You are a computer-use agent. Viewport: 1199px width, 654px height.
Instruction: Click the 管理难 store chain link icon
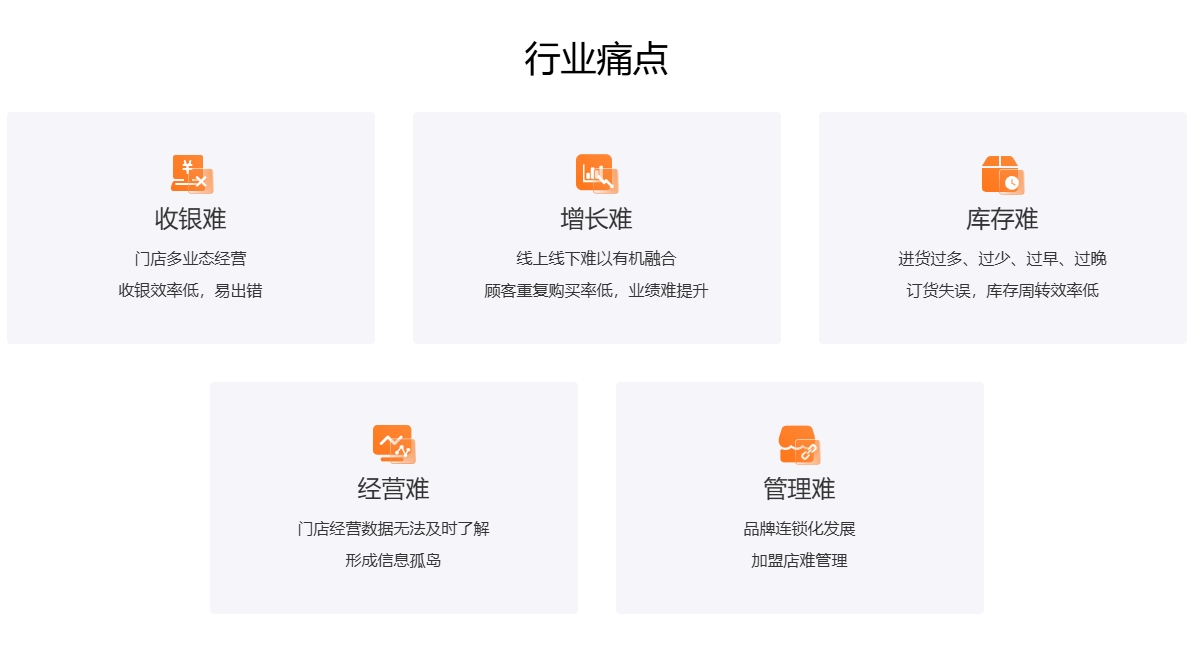click(x=799, y=444)
